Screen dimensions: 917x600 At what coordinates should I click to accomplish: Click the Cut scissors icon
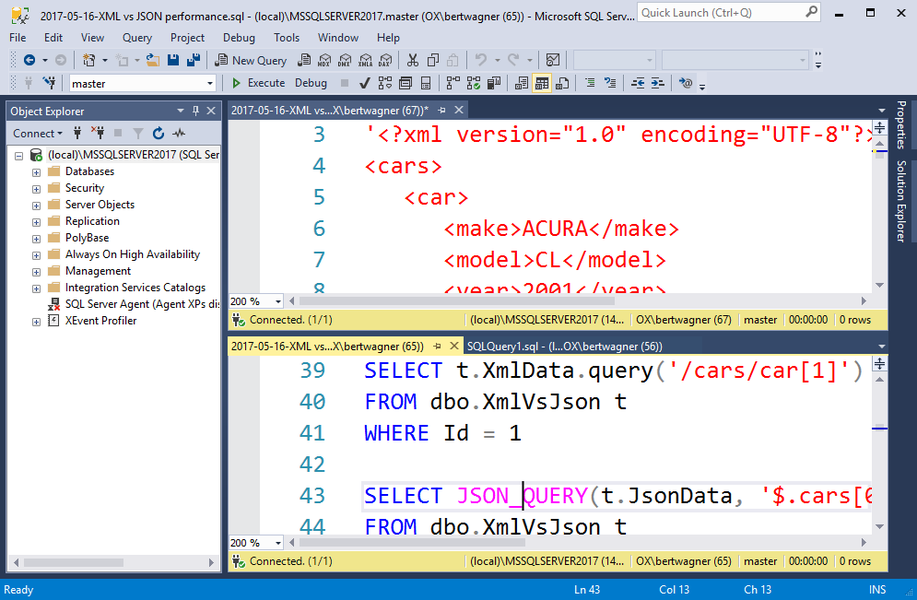[x=411, y=60]
